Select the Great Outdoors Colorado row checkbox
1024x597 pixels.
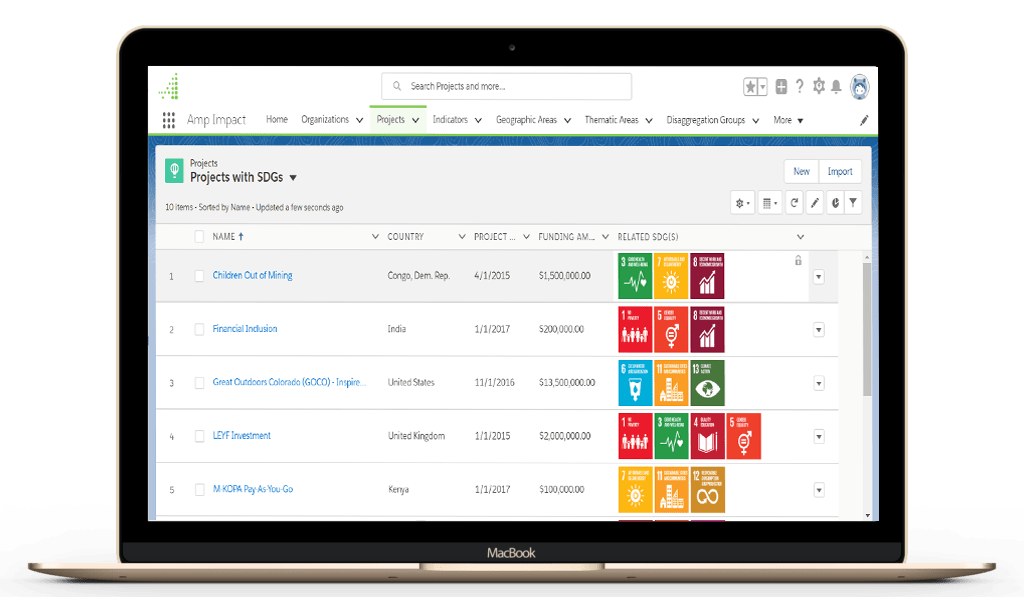199,383
